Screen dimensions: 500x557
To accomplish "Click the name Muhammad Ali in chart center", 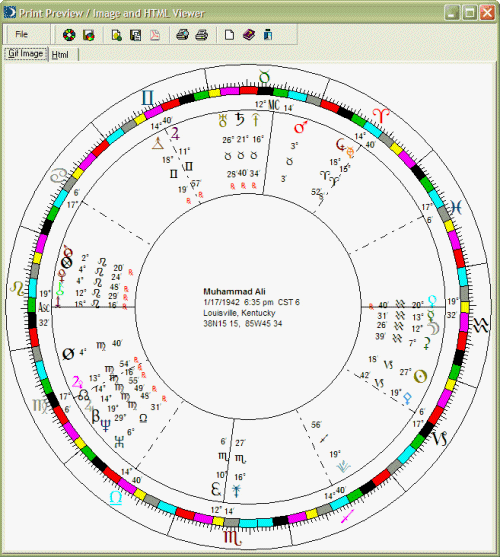I will (x=234, y=292).
